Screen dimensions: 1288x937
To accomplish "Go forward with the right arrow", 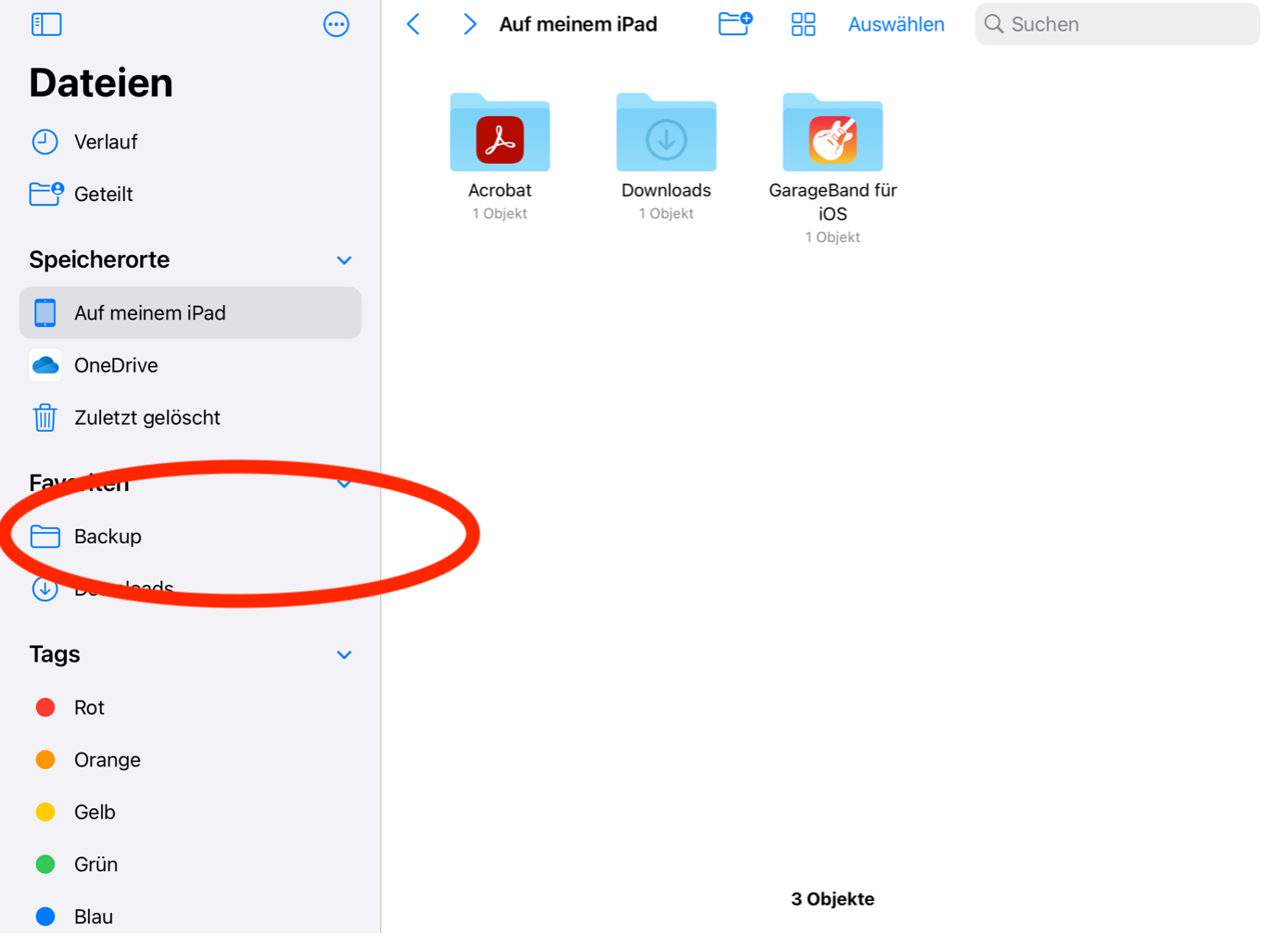I will point(470,24).
